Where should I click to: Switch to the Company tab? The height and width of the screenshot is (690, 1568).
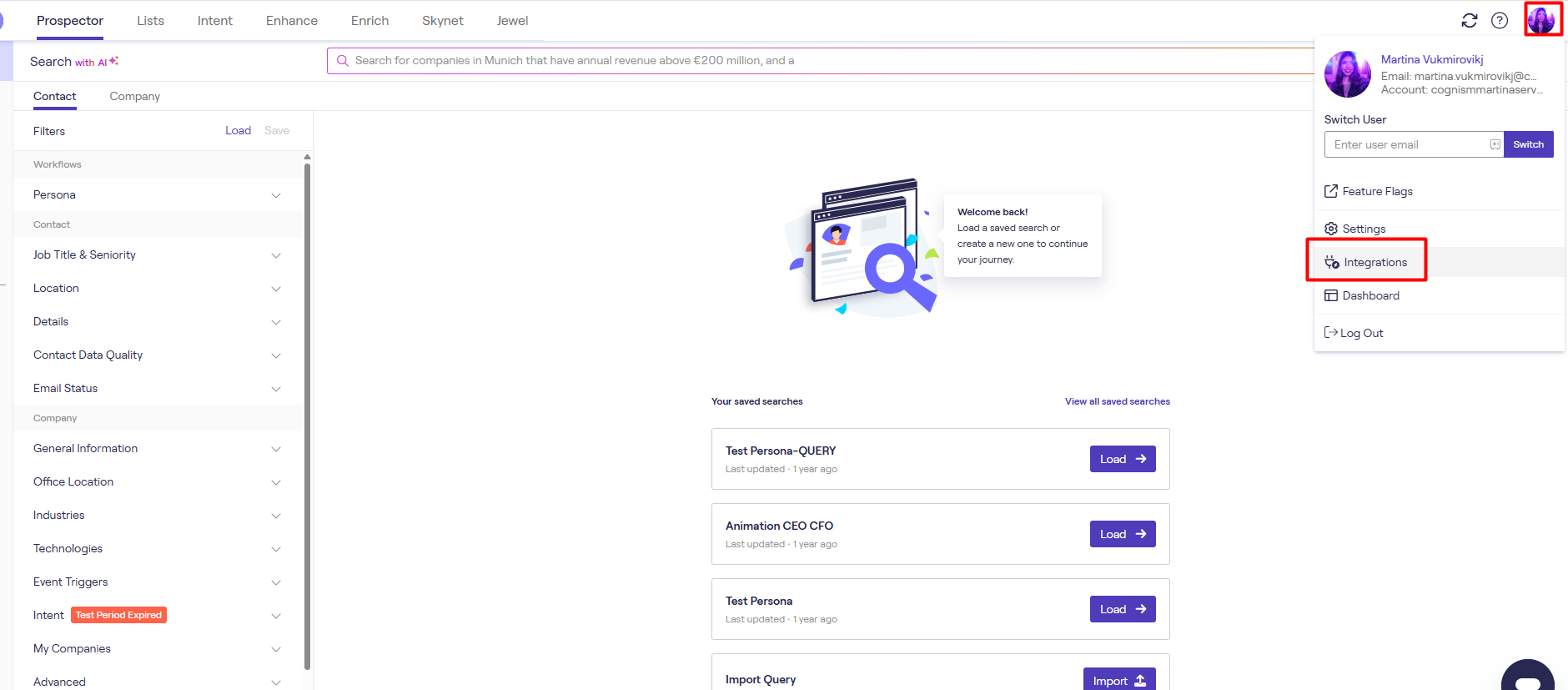(x=134, y=96)
